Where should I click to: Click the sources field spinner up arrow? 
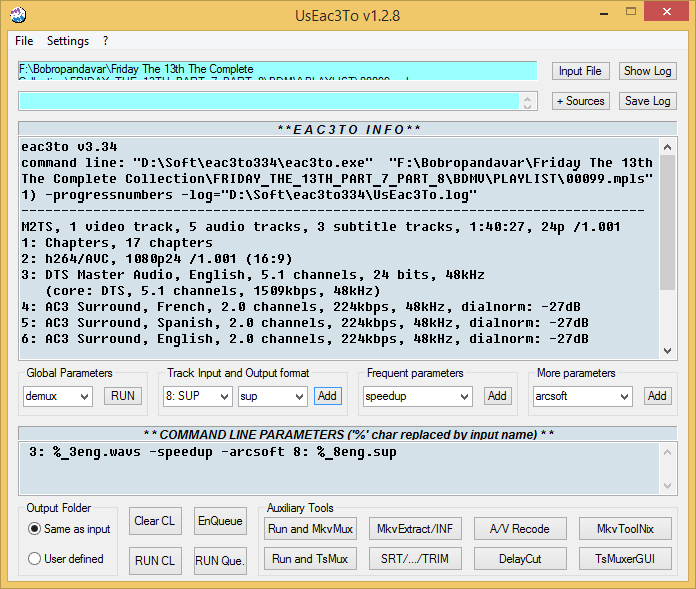[x=527, y=98]
